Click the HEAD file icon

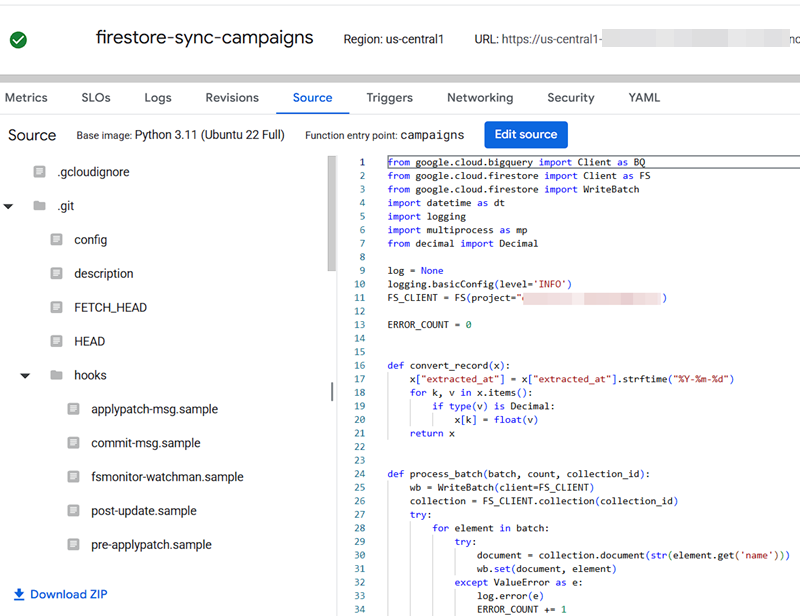point(56,341)
